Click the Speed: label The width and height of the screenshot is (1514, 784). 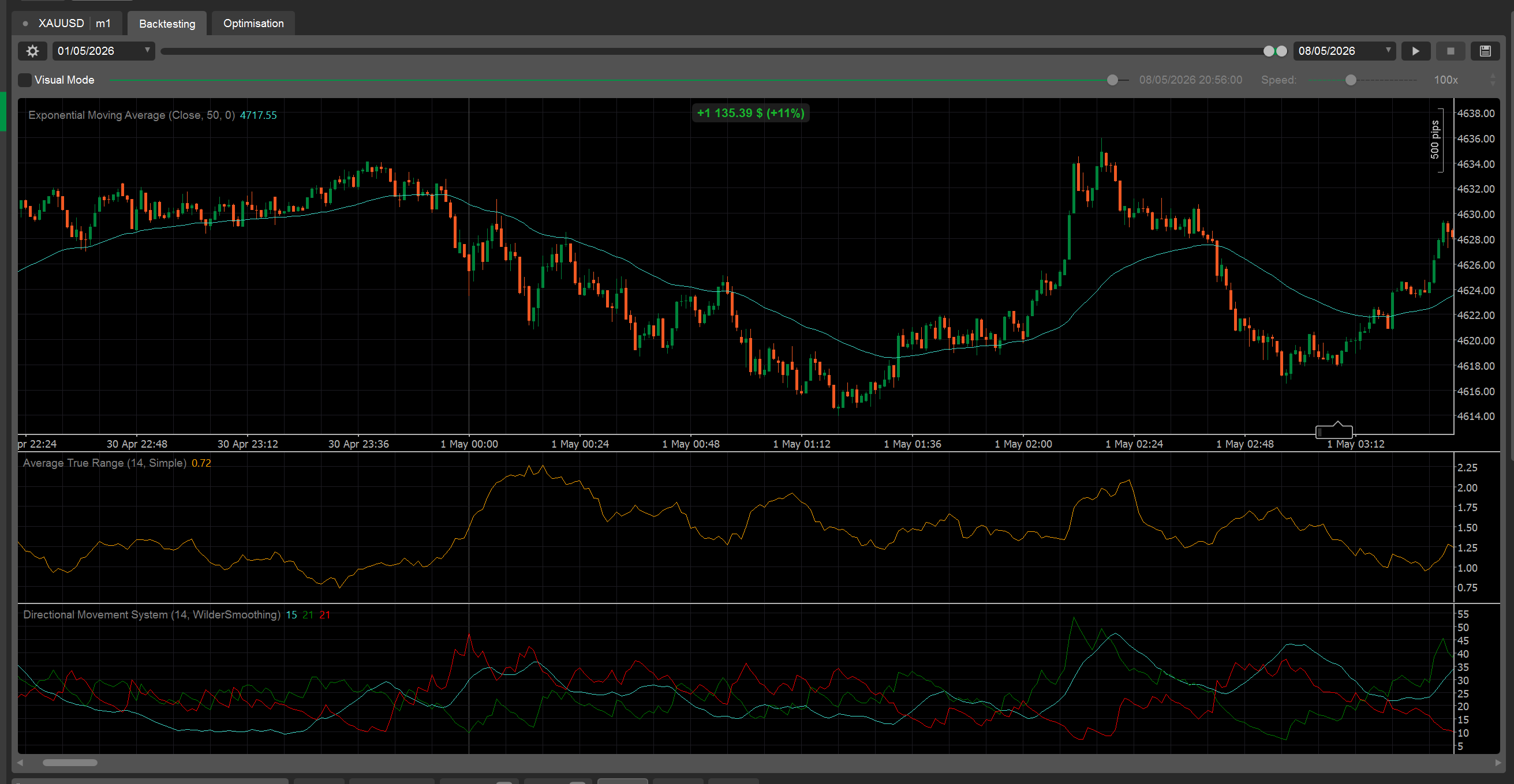(1279, 80)
